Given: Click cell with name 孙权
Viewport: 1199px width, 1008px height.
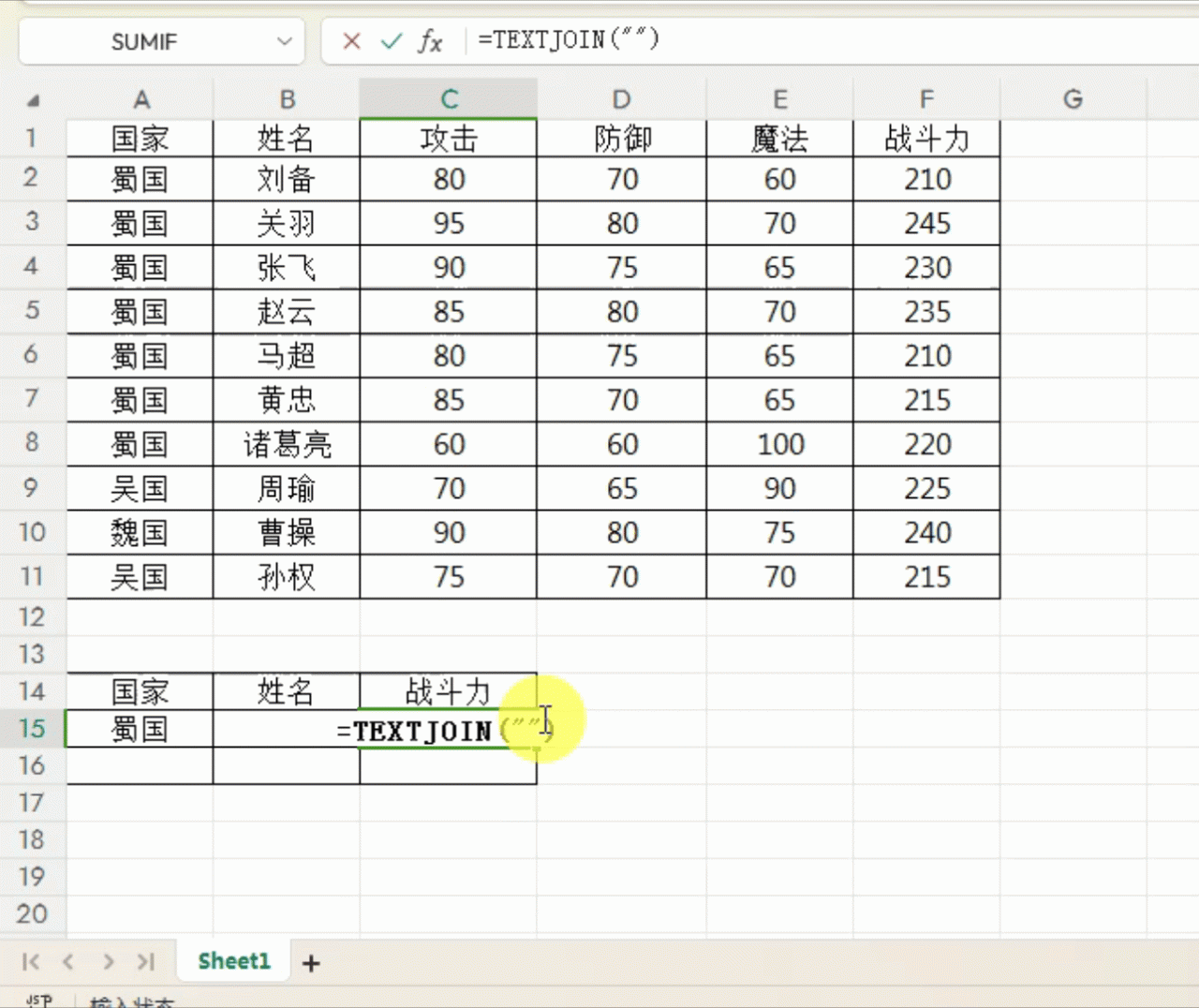Looking at the screenshot, I should [x=287, y=576].
